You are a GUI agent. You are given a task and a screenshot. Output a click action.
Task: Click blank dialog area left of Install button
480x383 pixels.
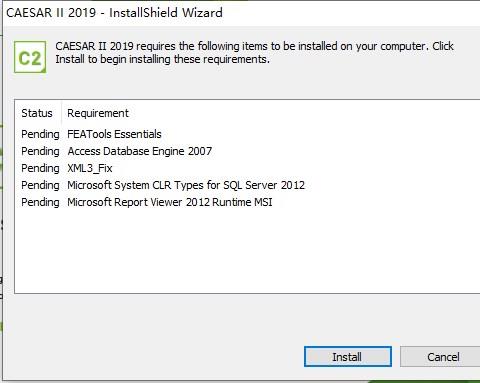153,357
